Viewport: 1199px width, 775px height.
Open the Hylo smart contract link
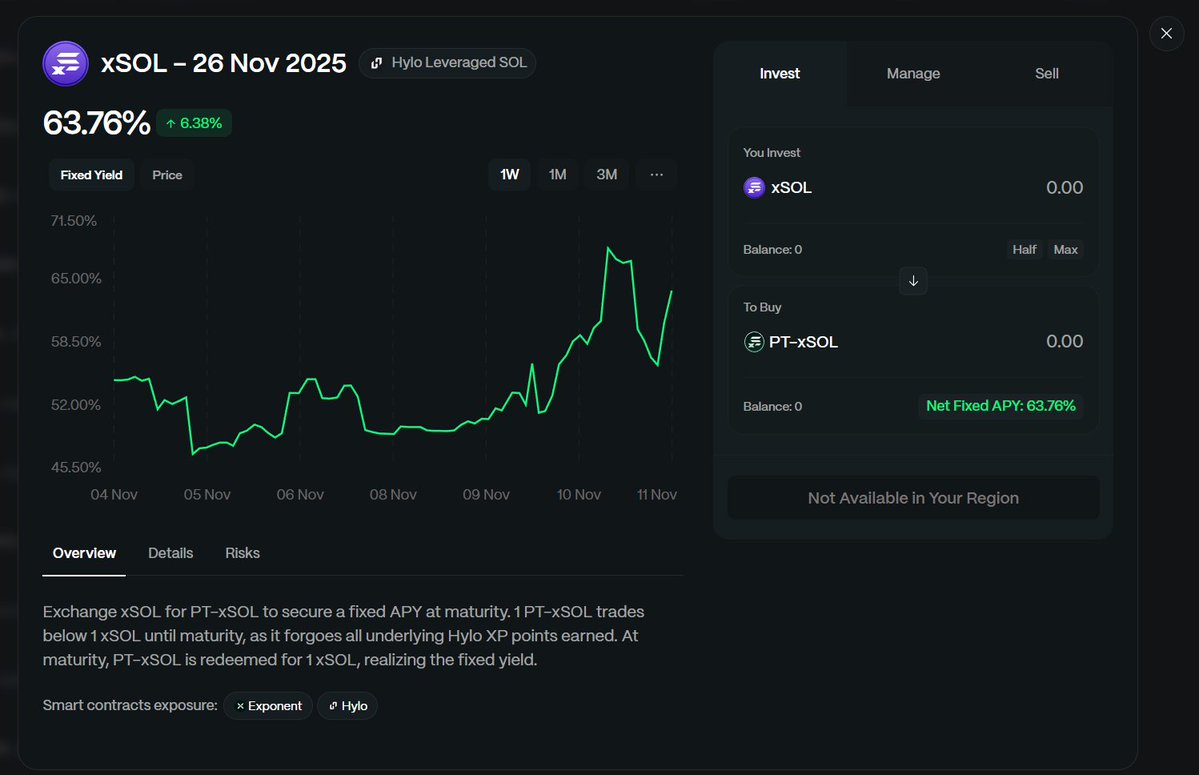coord(347,705)
